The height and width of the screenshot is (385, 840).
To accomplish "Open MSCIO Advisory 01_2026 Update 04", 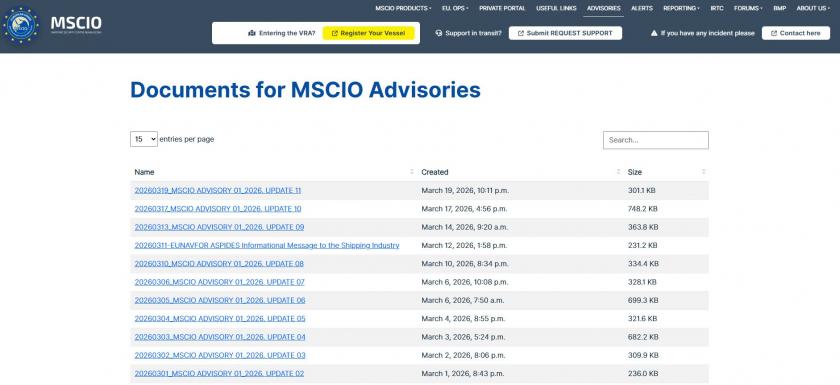I will [x=220, y=337].
